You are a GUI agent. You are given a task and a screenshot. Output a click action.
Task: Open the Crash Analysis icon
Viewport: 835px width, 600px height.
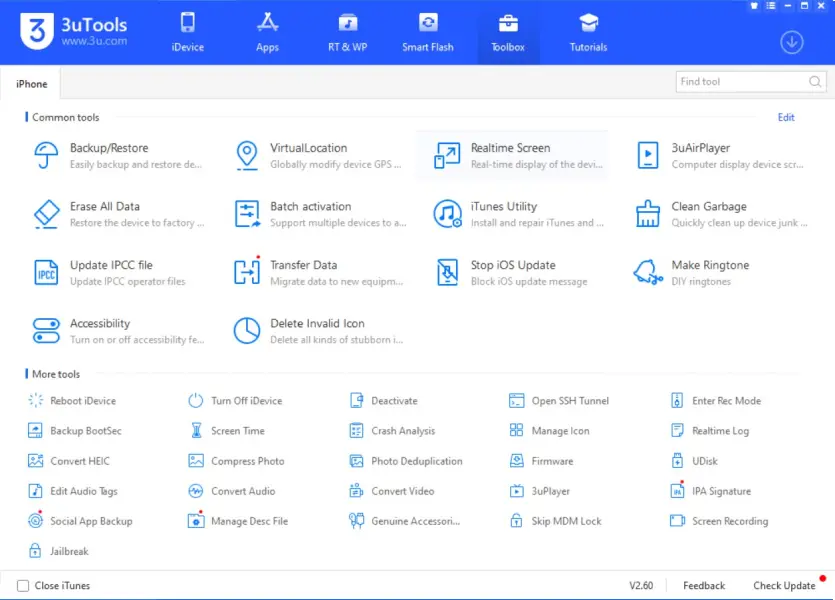coord(356,430)
